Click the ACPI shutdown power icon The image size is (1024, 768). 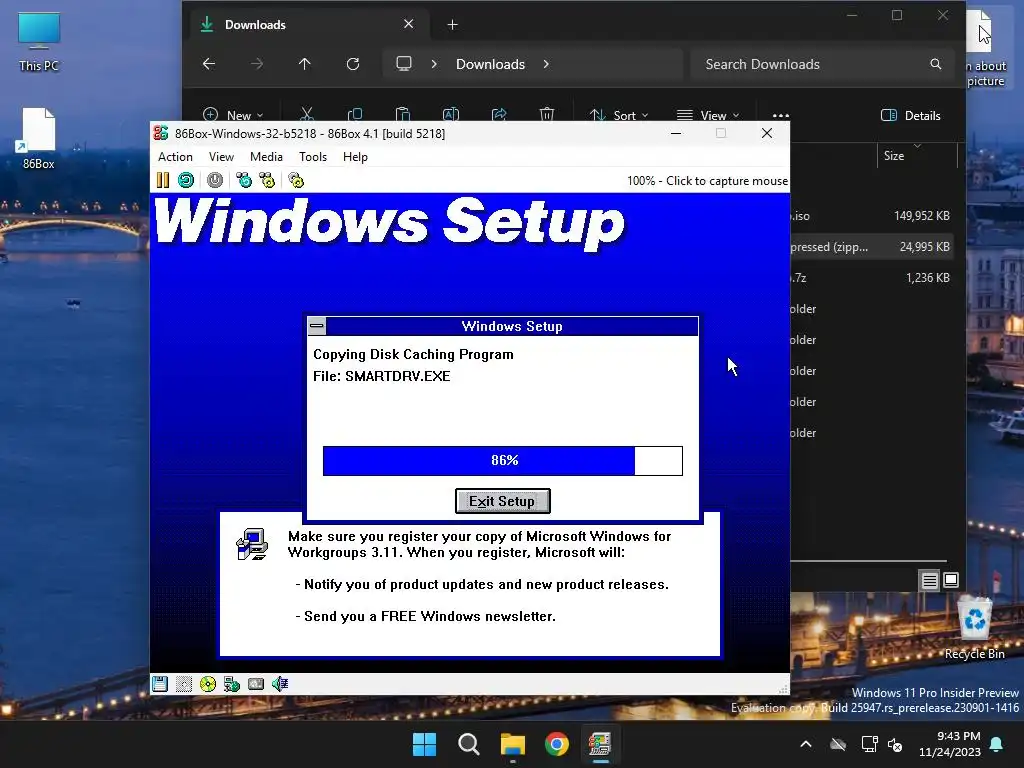[215, 180]
